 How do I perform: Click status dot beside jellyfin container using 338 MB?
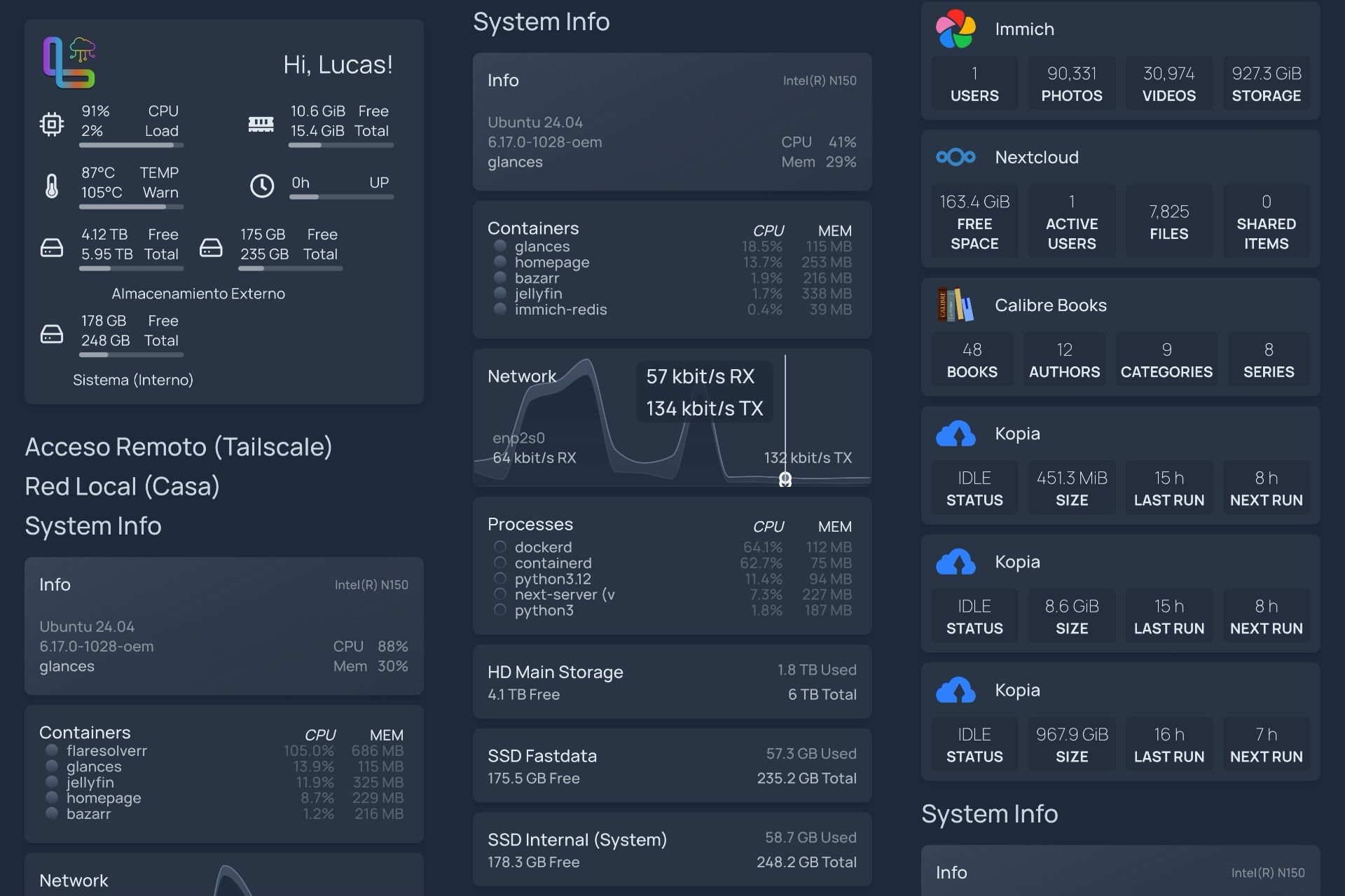pos(500,294)
